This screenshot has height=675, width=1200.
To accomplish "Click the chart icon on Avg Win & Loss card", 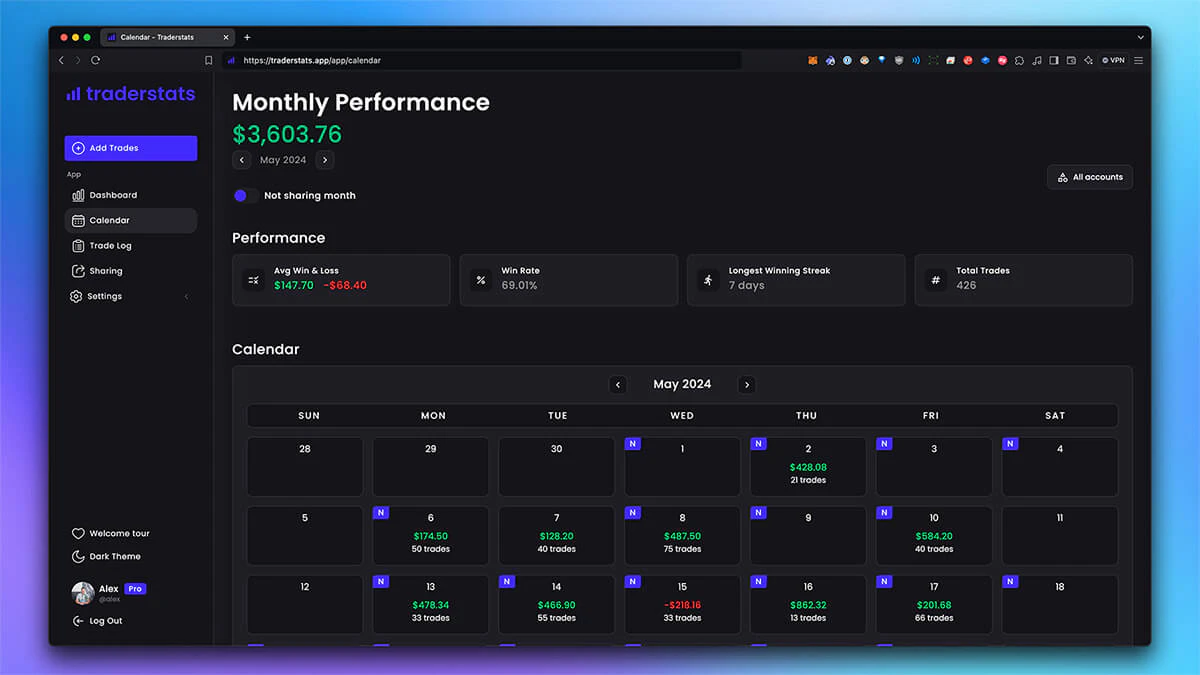I will (x=252, y=280).
